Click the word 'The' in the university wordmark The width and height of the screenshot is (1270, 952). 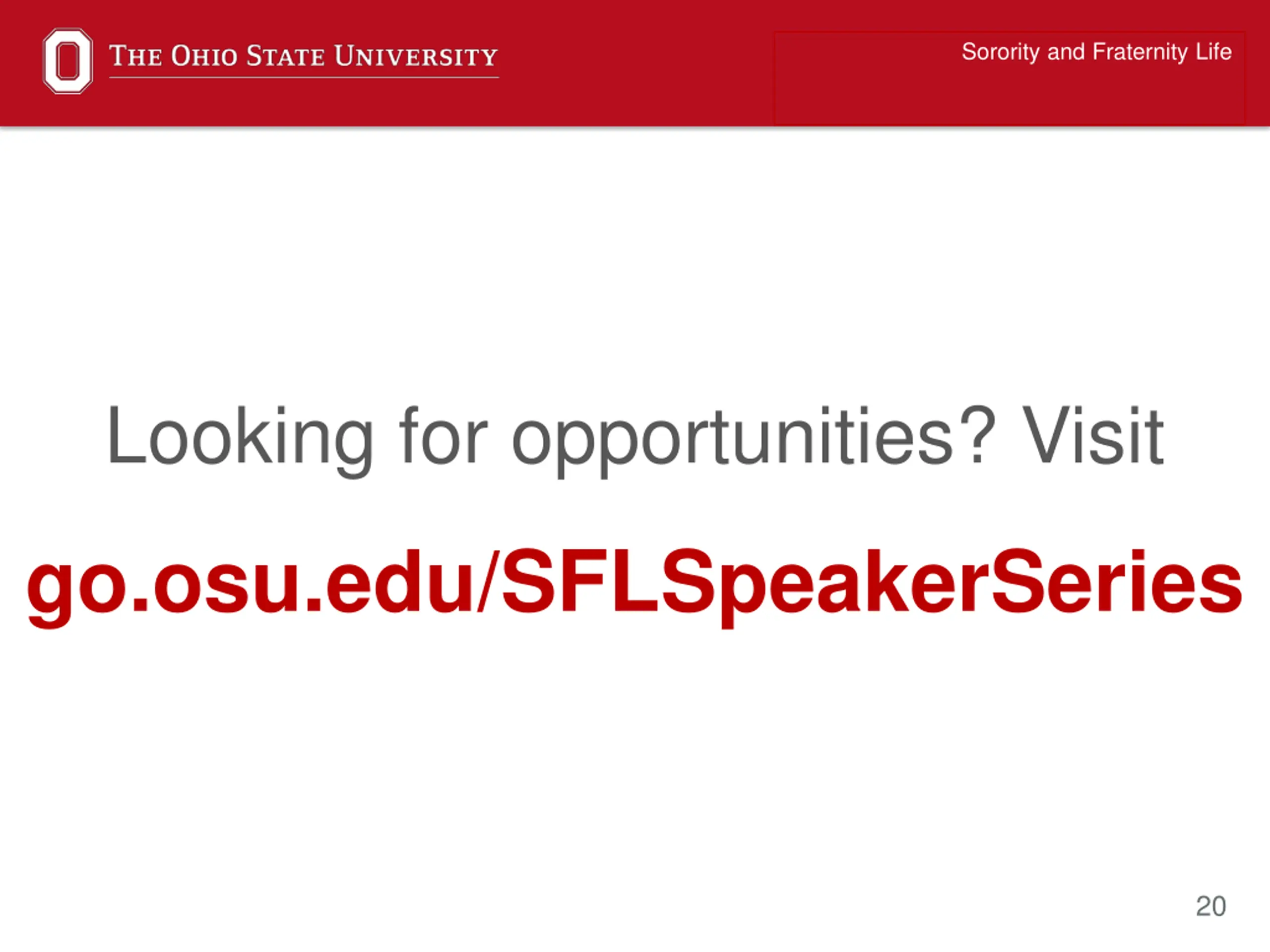(x=135, y=56)
